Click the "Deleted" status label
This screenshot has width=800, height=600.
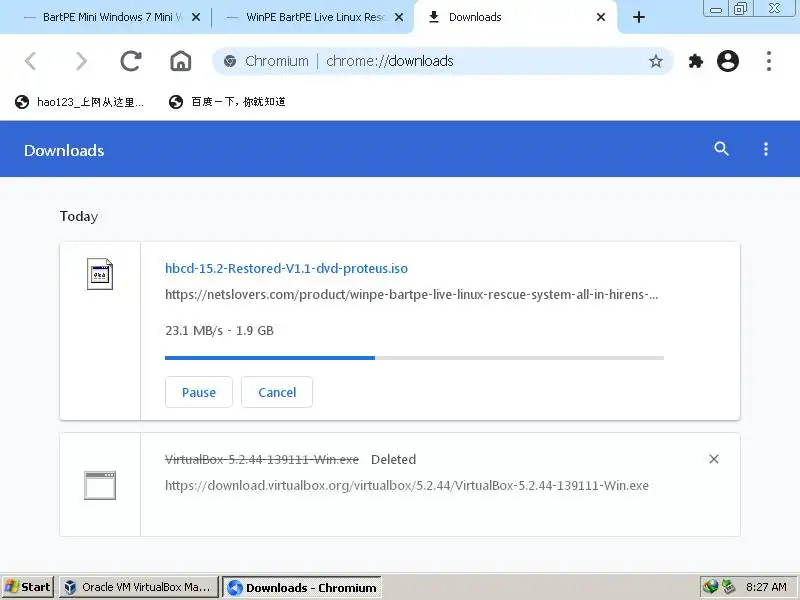pyautogui.click(x=393, y=459)
